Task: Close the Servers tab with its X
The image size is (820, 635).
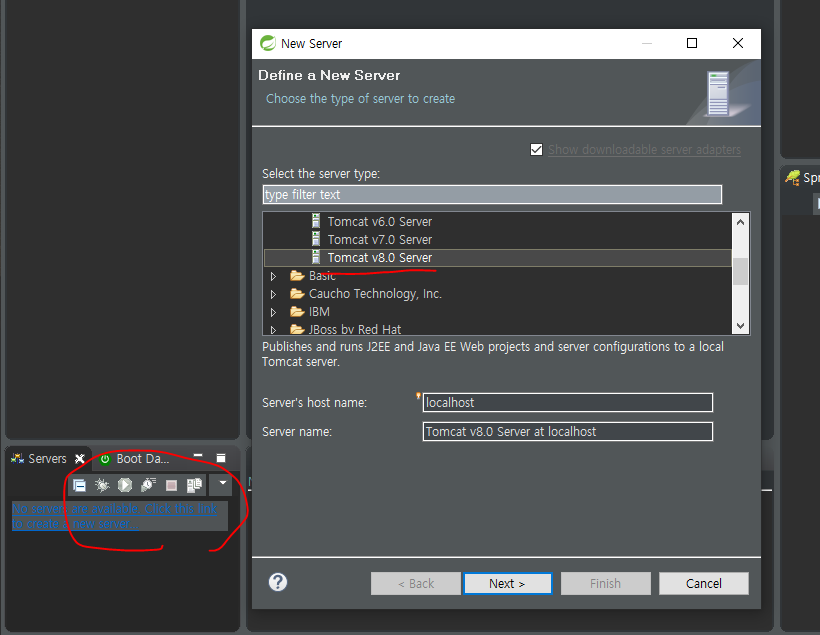Action: (x=79, y=459)
